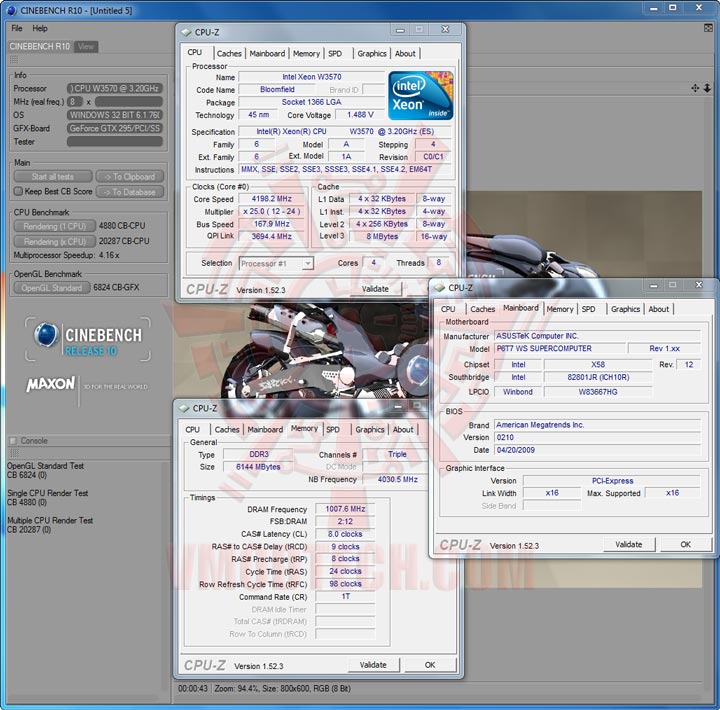Open the About tab in the Mainboard CPU-Z window
This screenshot has width=720, height=710.
[x=658, y=309]
